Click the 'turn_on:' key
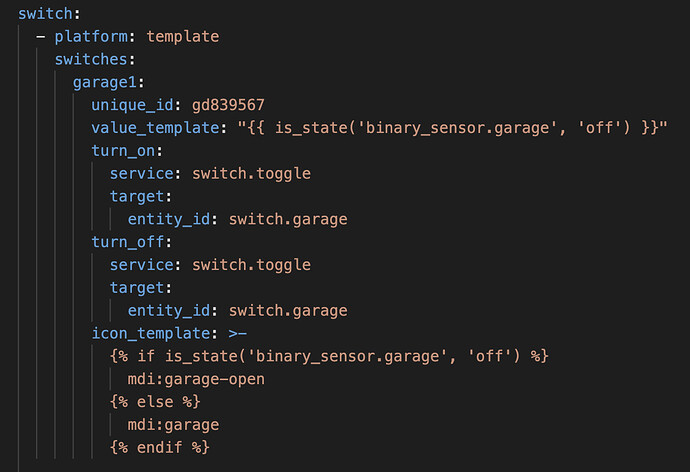 tap(127, 150)
